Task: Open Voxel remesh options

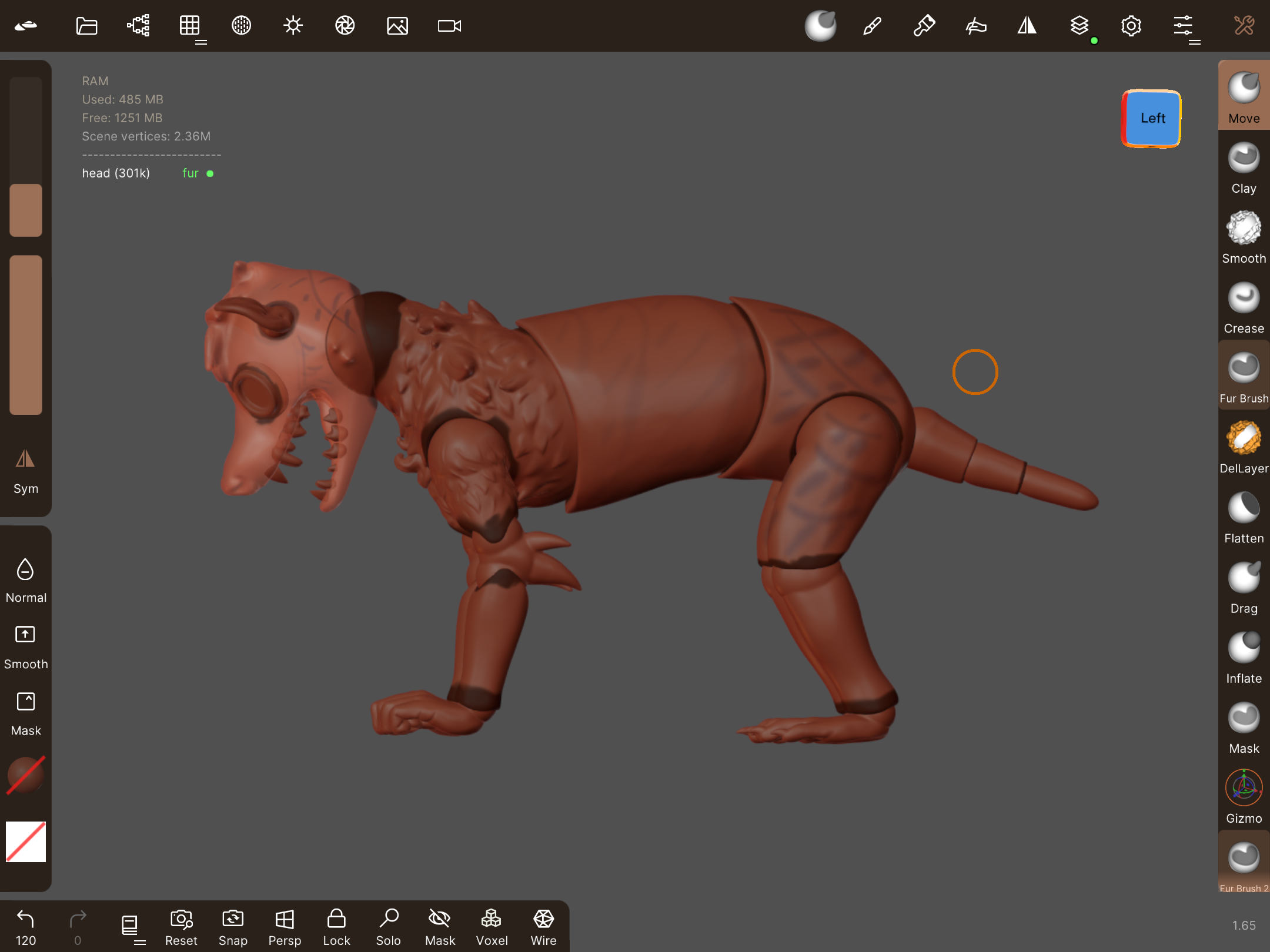Action: coord(492,928)
